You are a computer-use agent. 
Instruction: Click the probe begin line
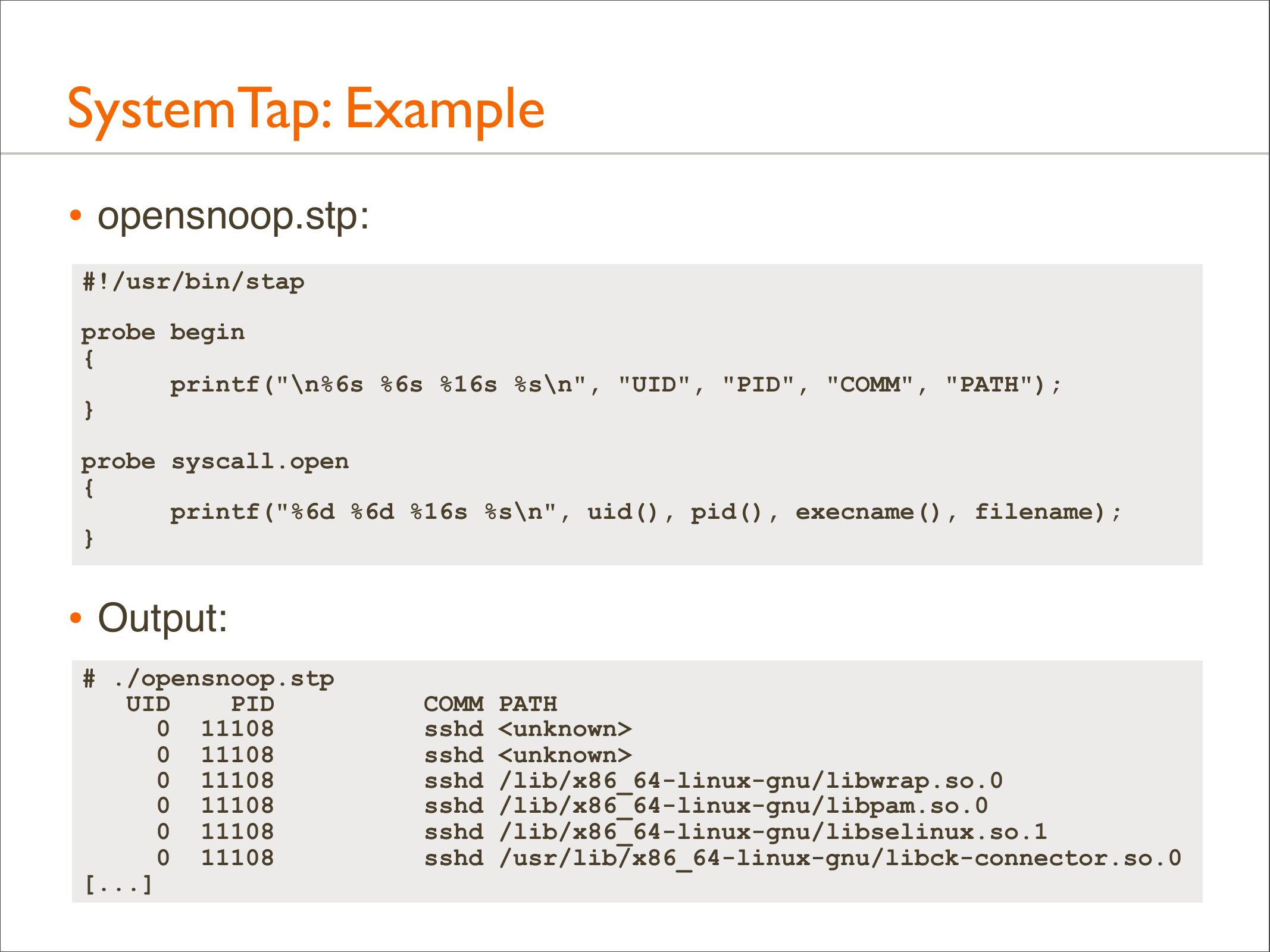(x=162, y=332)
